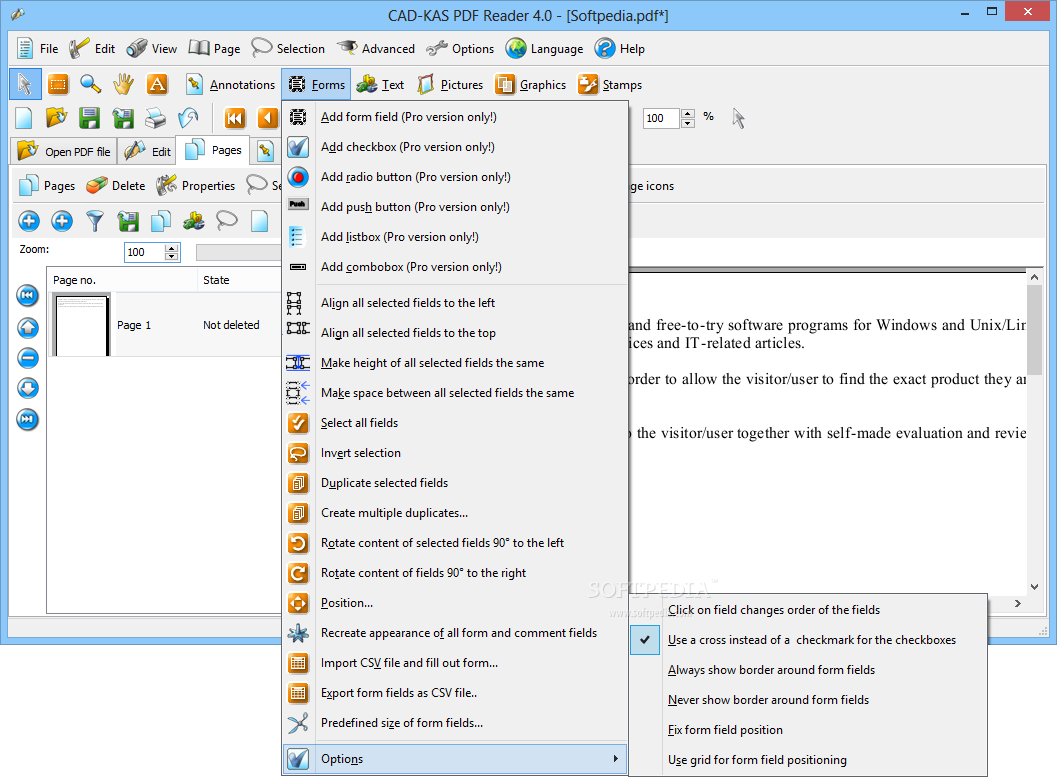Click the printer icon
The height and width of the screenshot is (777, 1057).
point(156,118)
